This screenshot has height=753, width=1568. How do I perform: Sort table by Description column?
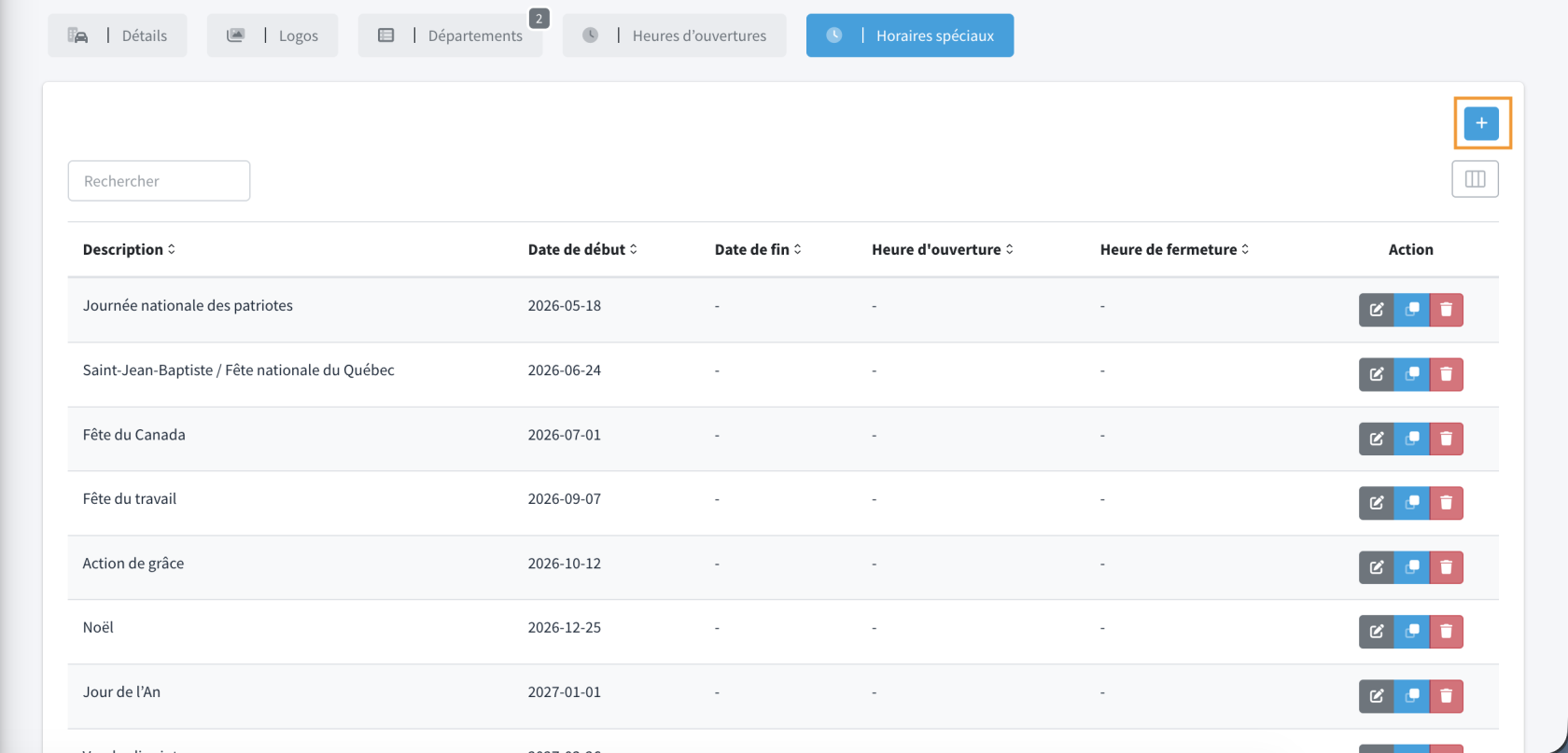(x=129, y=249)
